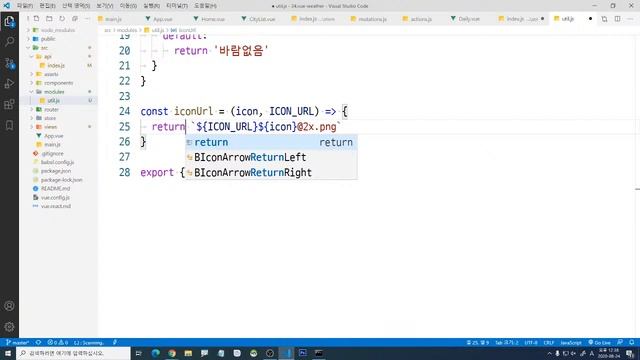The image size is (640, 360).
Task: Open the Search view in activity bar
Action: point(9,42)
